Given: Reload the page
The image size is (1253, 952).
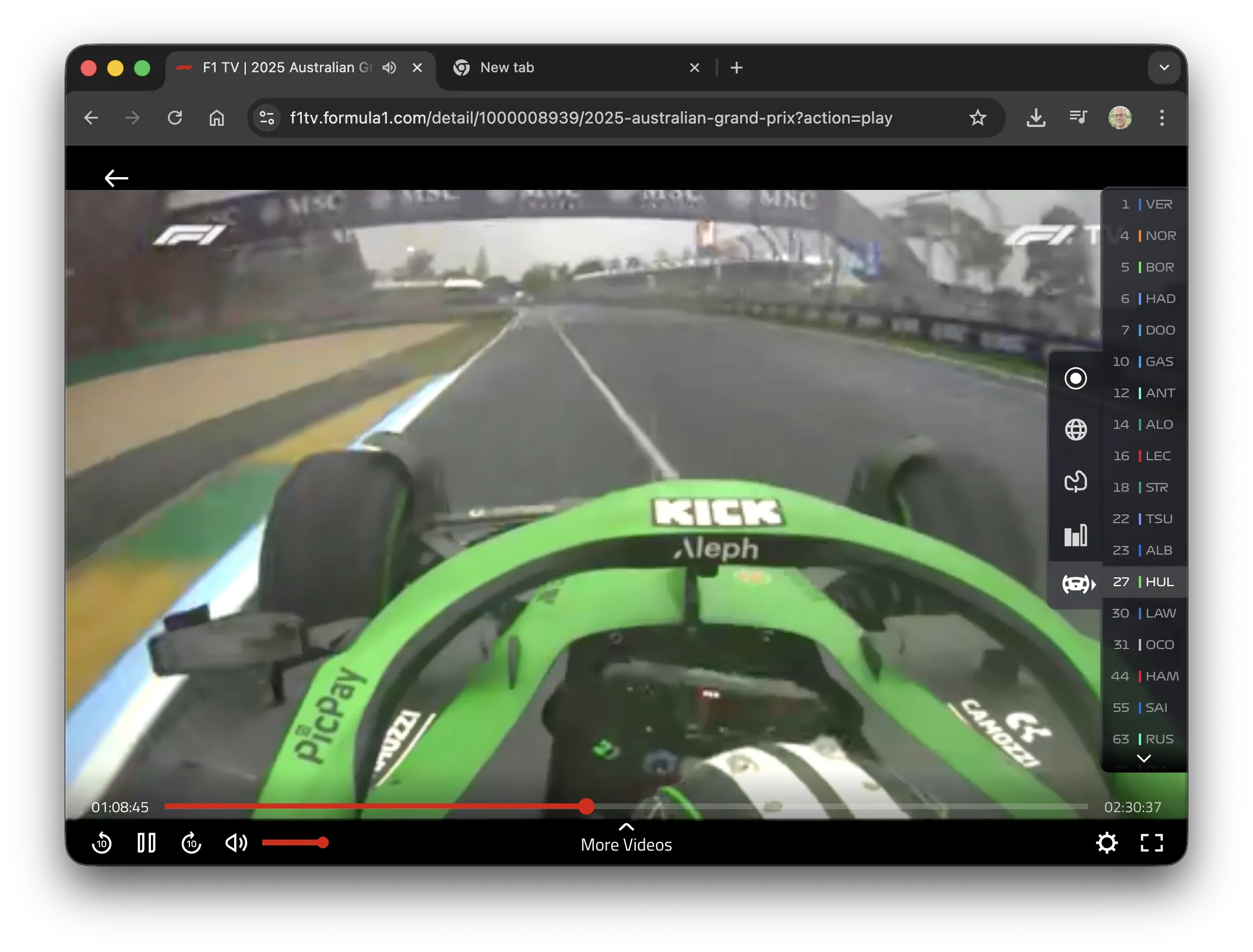Looking at the screenshot, I should pyautogui.click(x=175, y=118).
